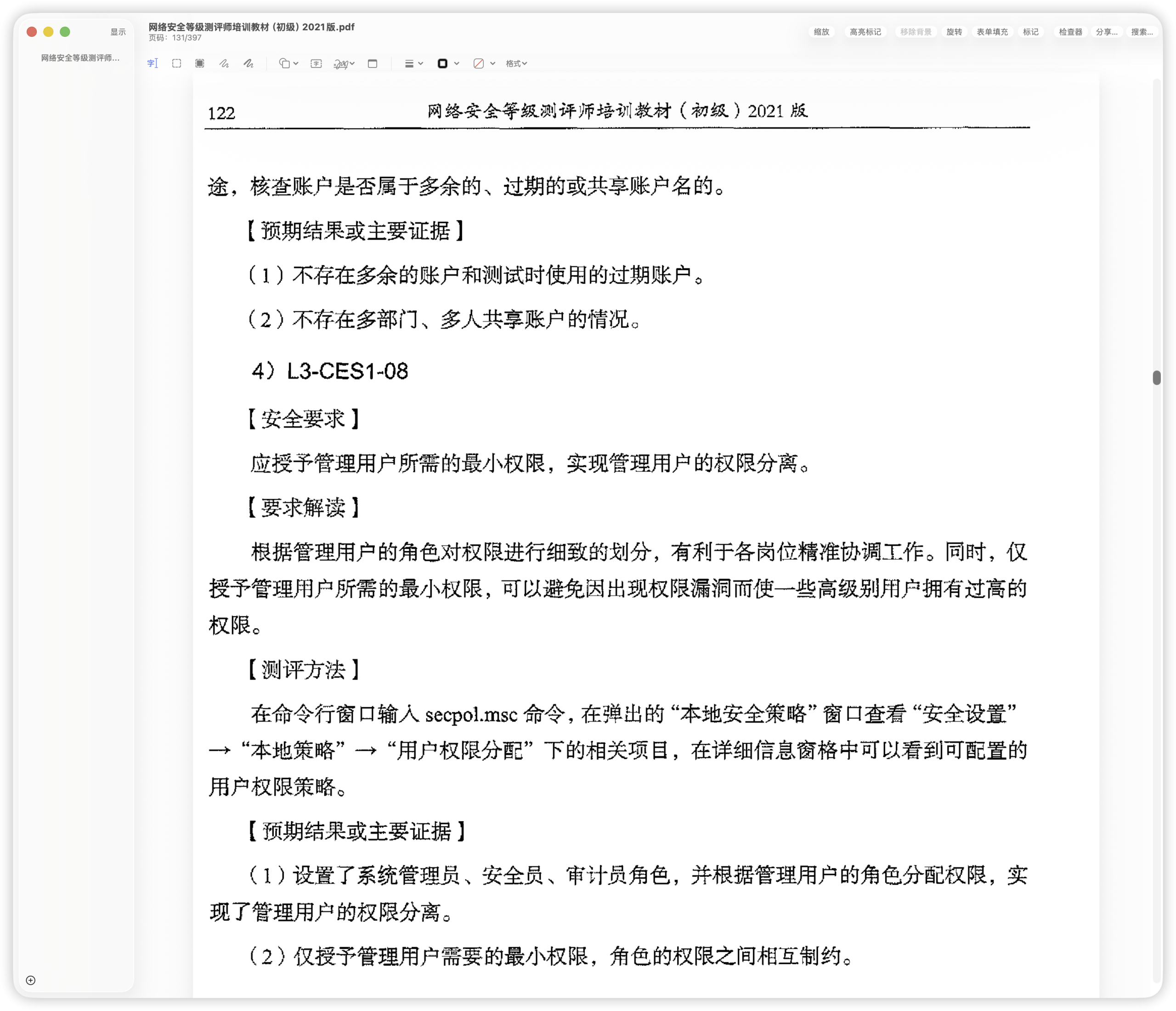1176x1011 pixels.
Task: Click the vertical scrollbar thumb
Action: pos(1156,377)
